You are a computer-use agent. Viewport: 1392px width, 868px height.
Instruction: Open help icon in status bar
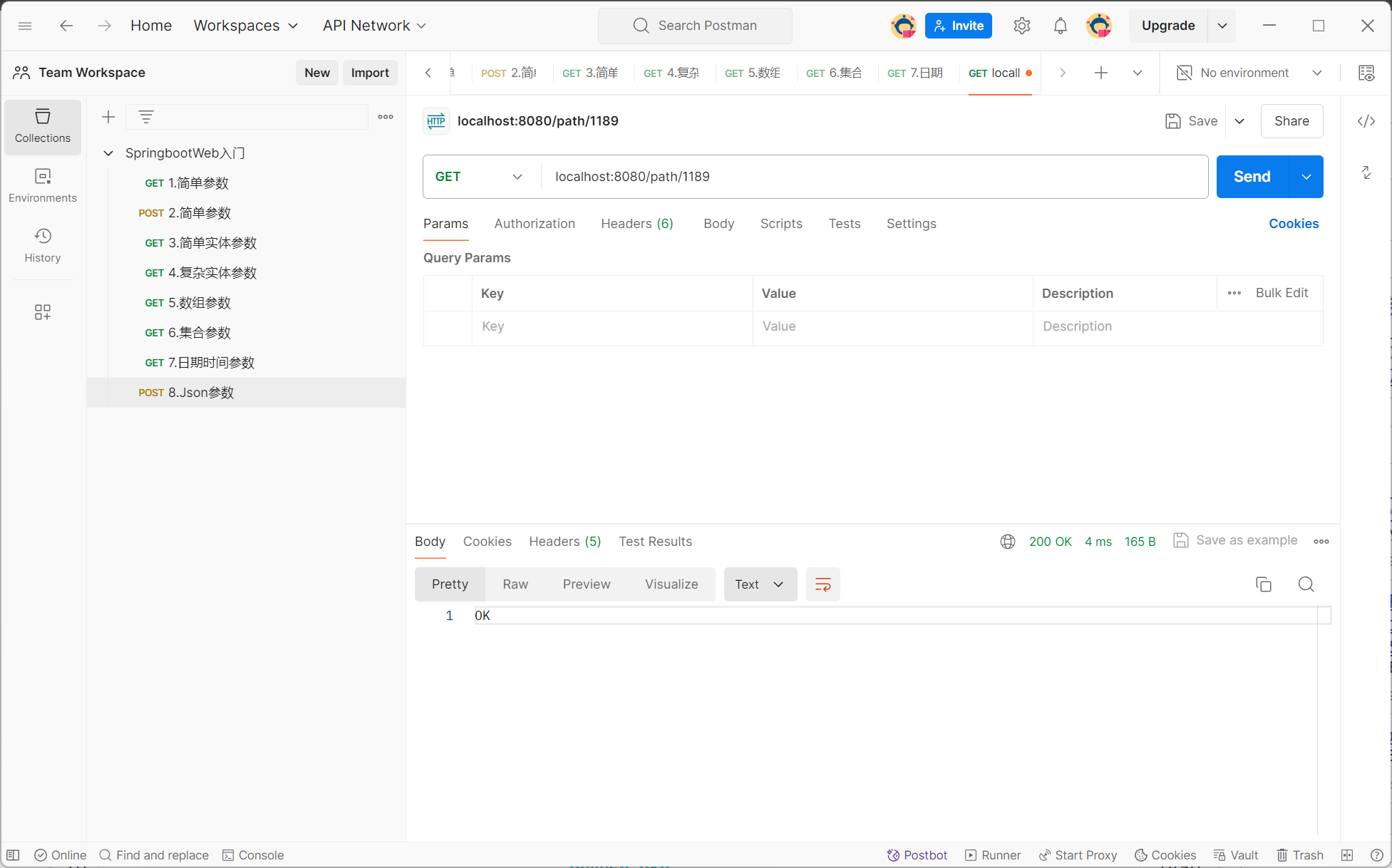pos(1376,855)
